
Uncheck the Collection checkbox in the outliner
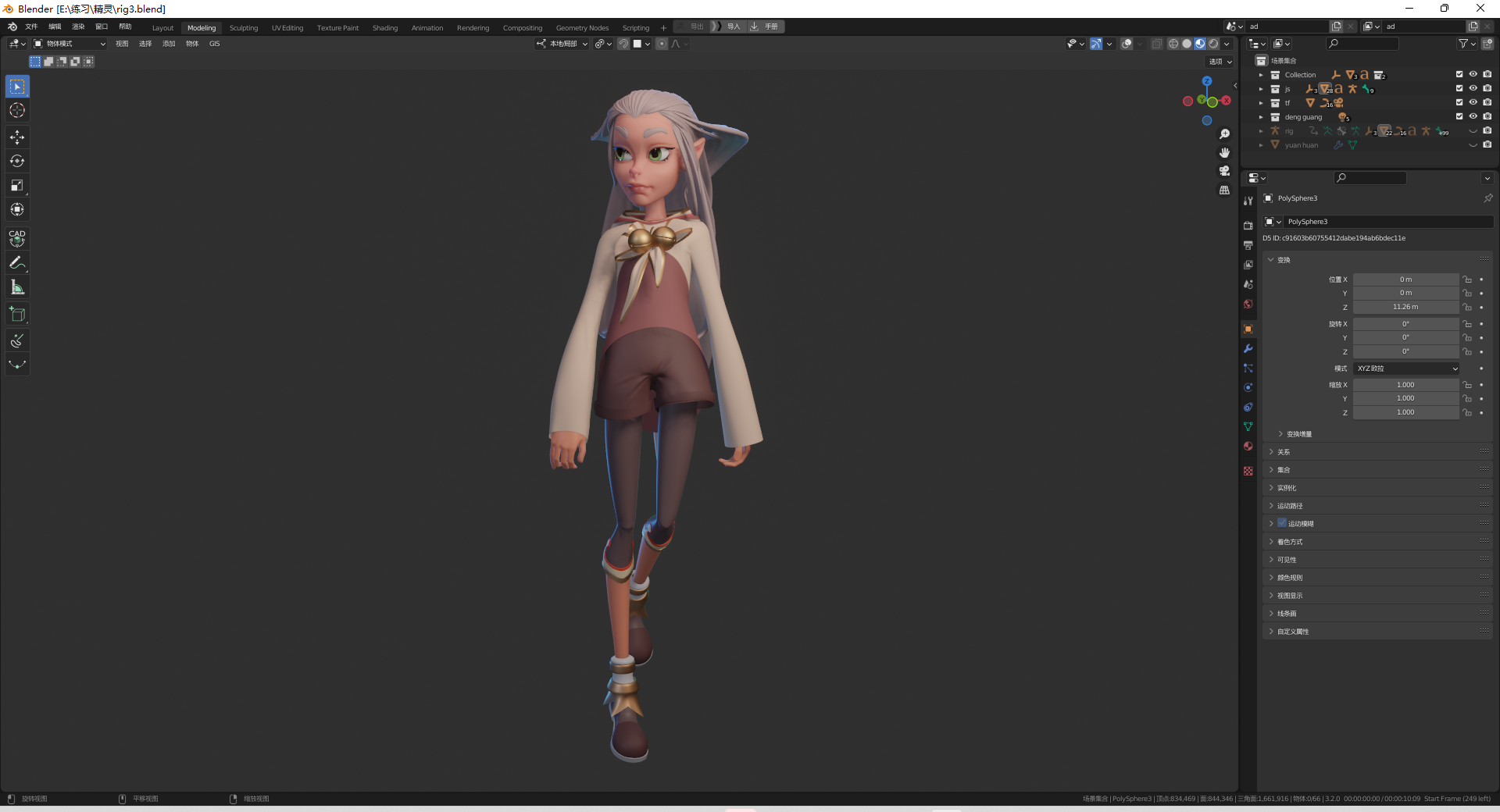pyautogui.click(x=1459, y=74)
